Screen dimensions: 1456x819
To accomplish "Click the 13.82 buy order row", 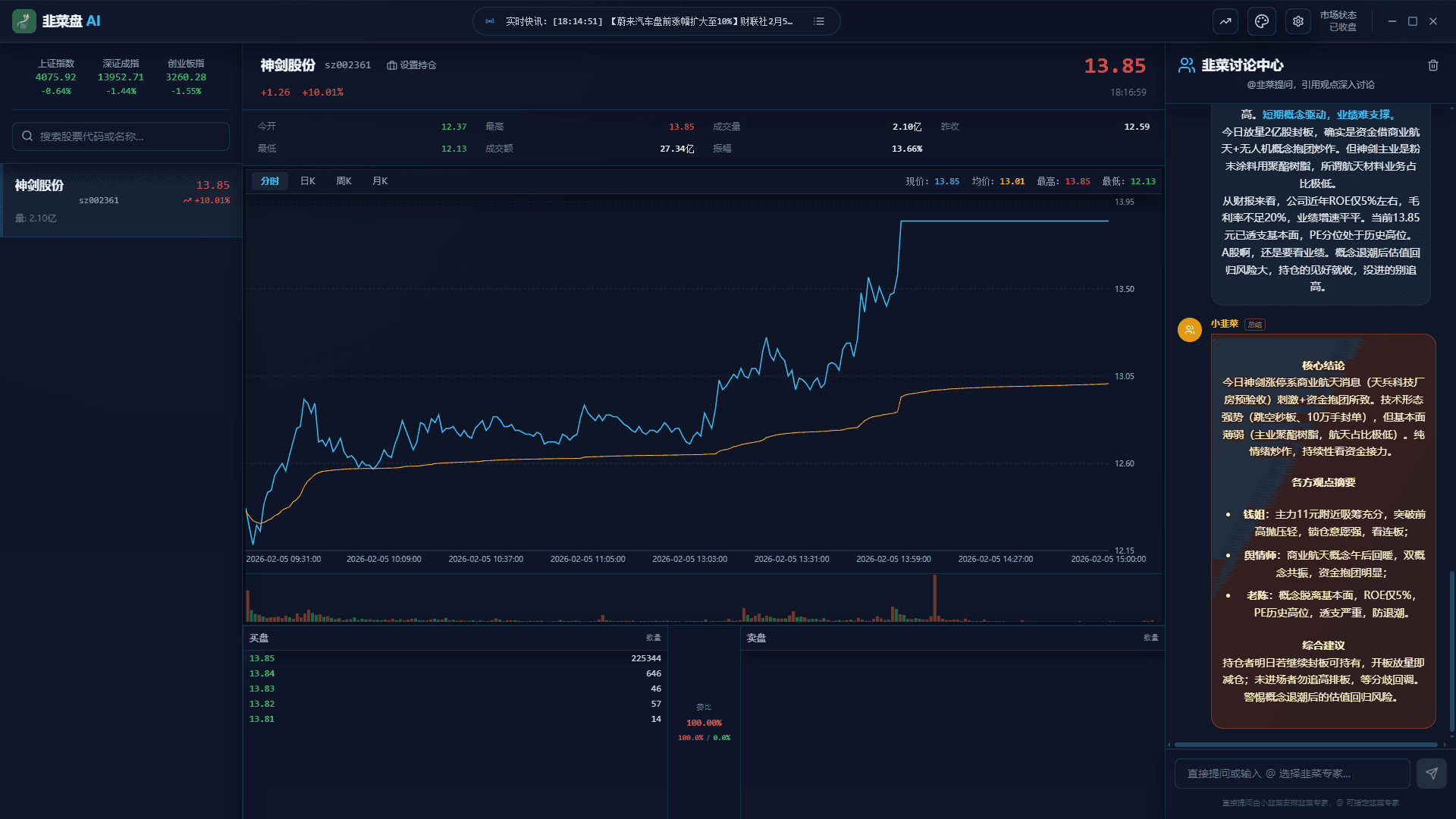I will tap(455, 704).
